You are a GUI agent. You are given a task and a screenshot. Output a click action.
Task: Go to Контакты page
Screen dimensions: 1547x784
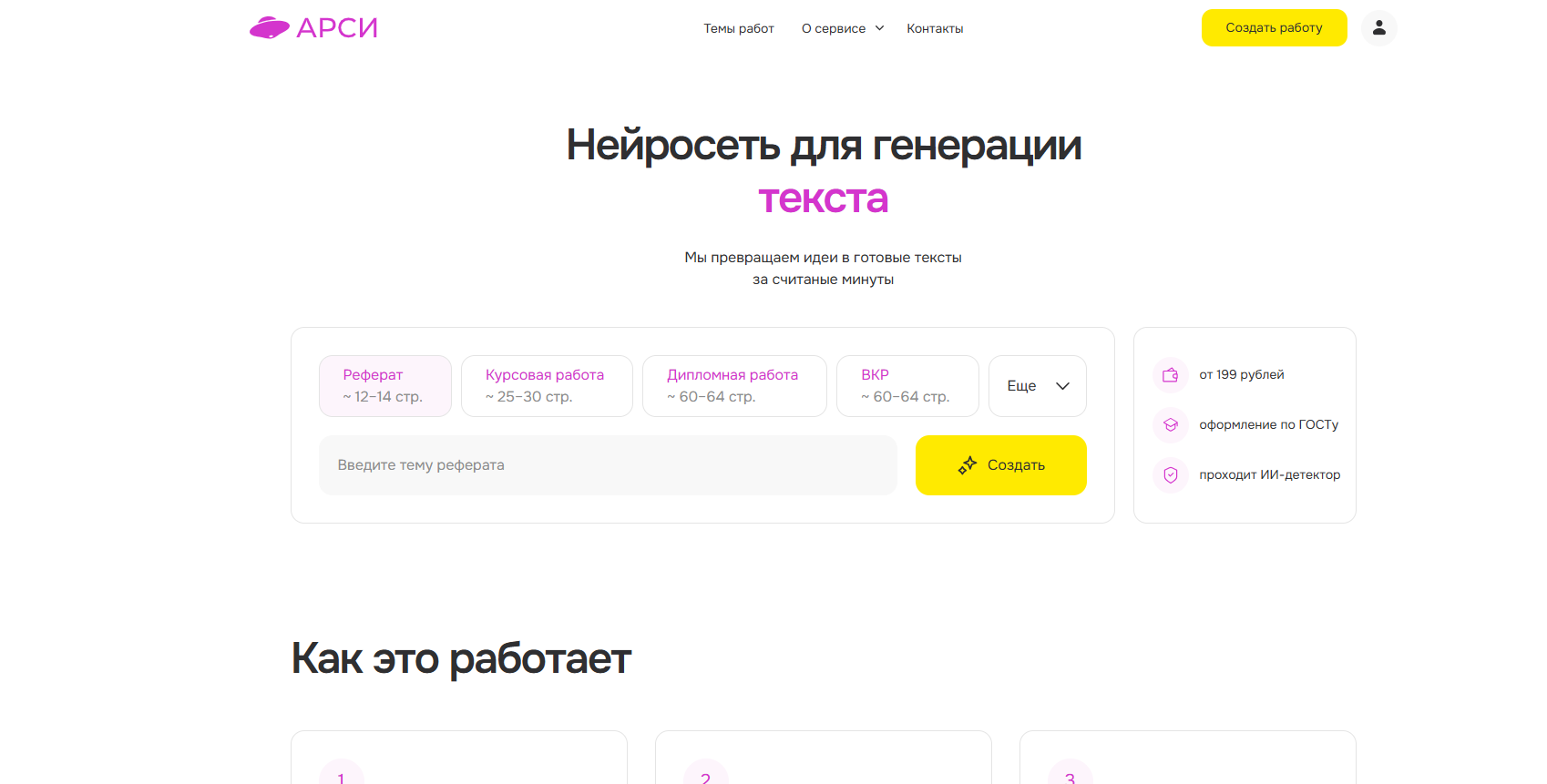coord(935,29)
